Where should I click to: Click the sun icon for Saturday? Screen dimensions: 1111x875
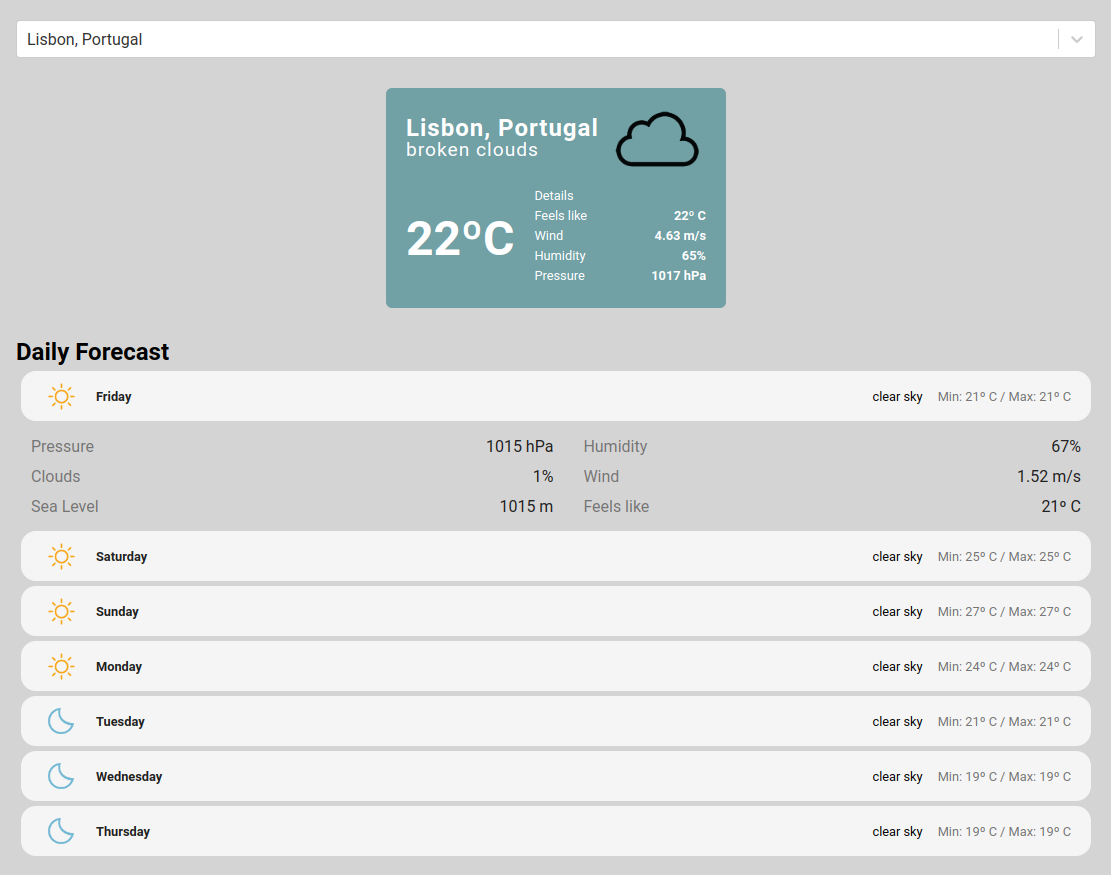[x=62, y=557]
